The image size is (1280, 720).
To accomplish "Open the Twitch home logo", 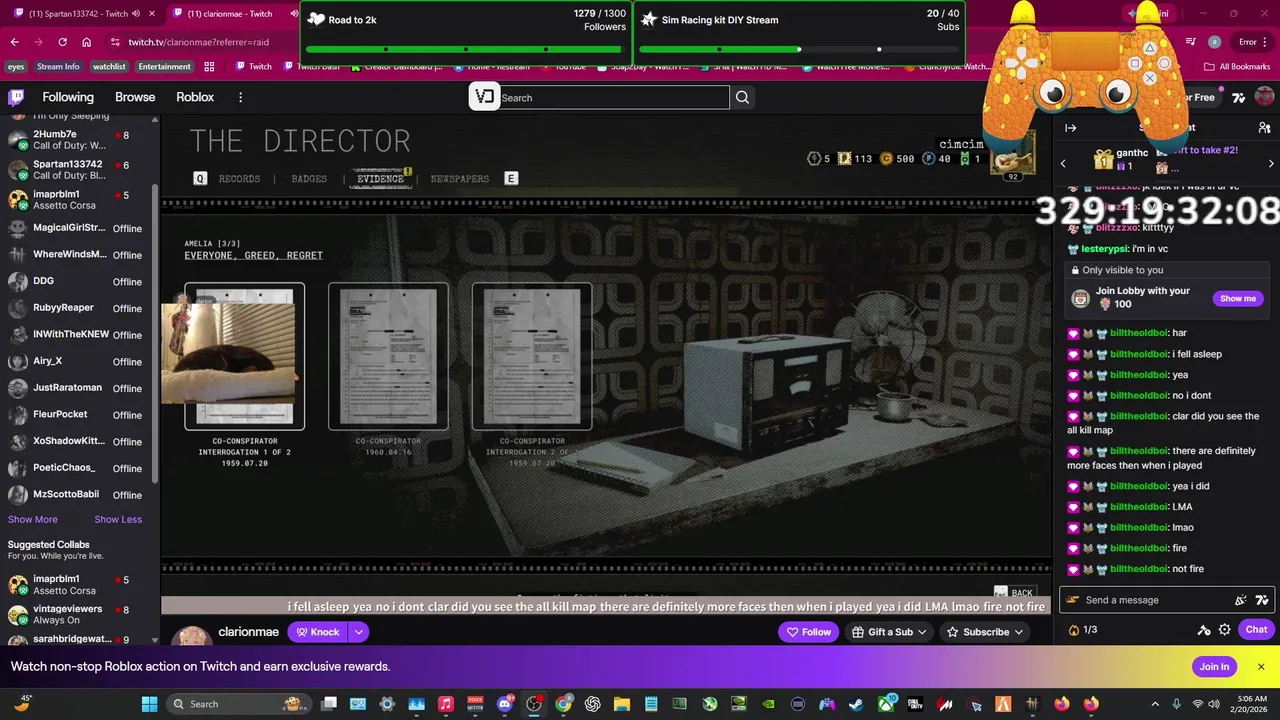I will point(16,97).
